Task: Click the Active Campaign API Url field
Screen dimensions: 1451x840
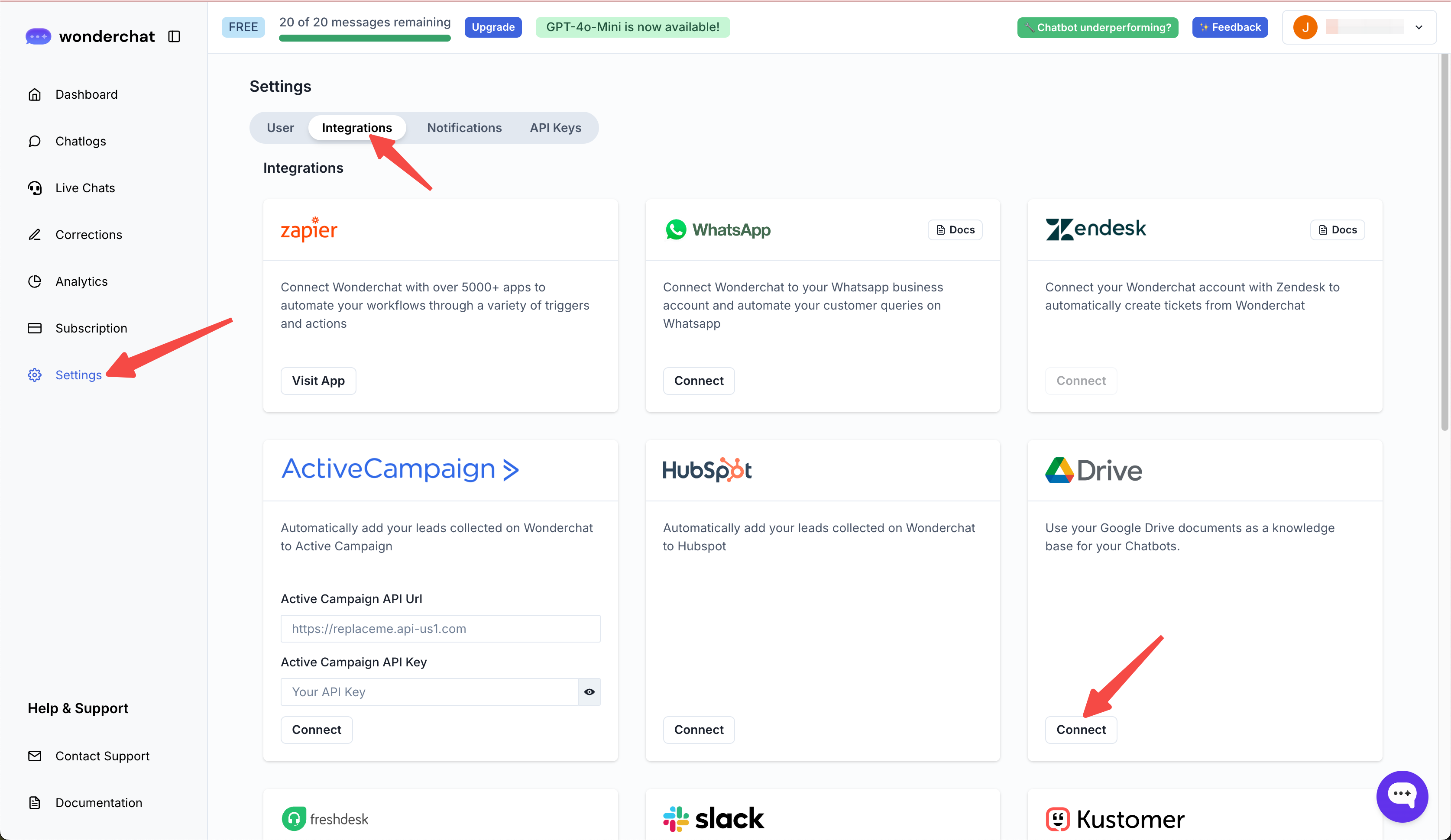Action: pyautogui.click(x=440, y=629)
